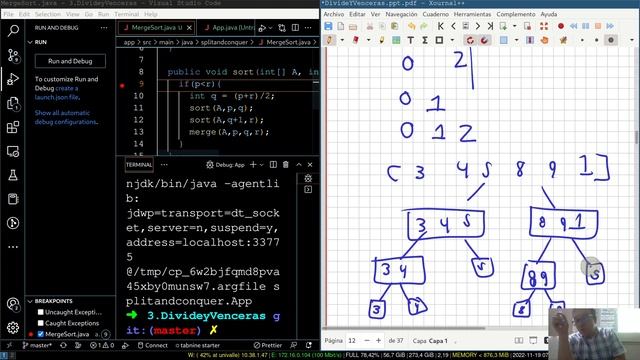
Task: Go to next page in Xournal++
Action: click(478, 26)
